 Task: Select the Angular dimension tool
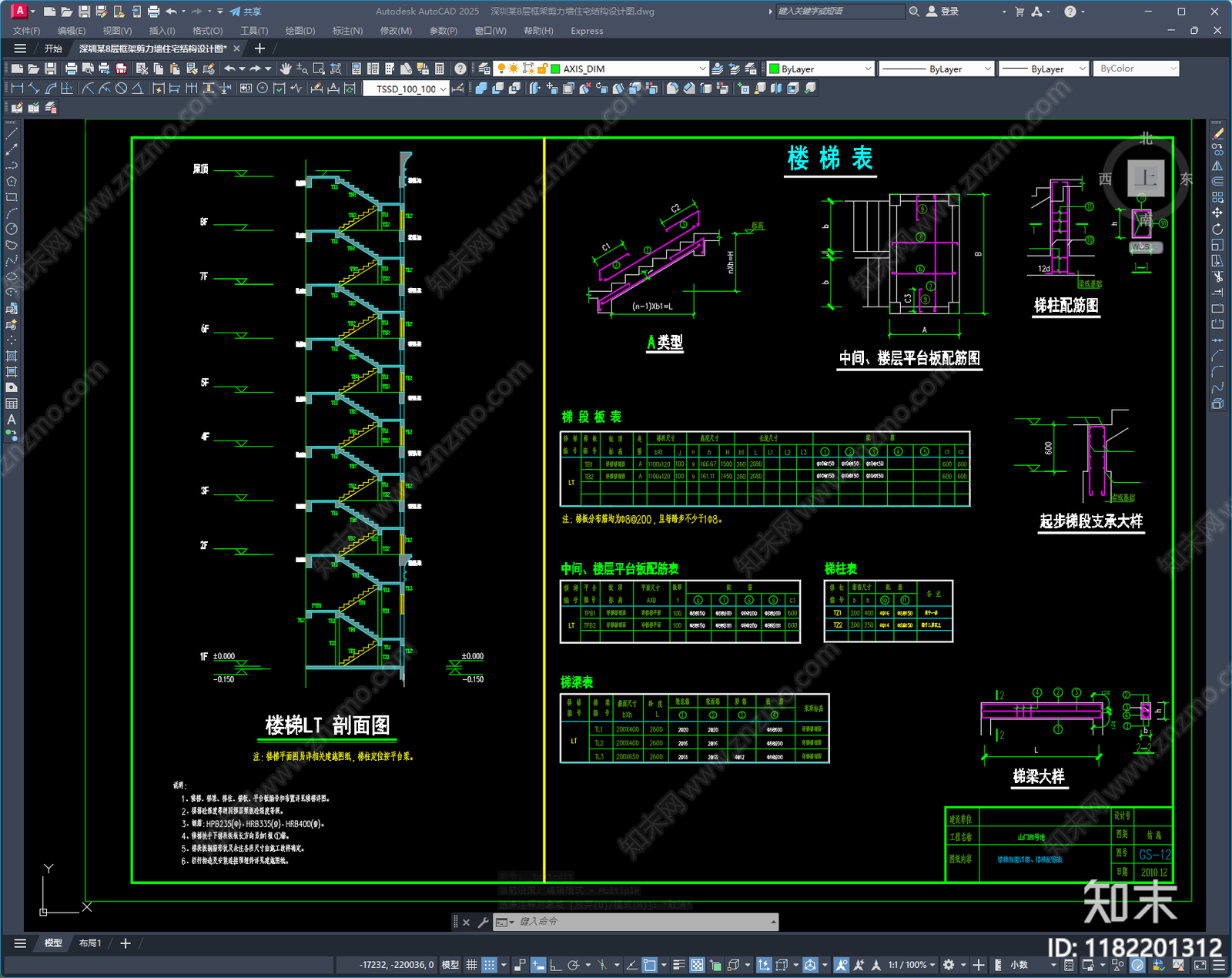click(137, 89)
